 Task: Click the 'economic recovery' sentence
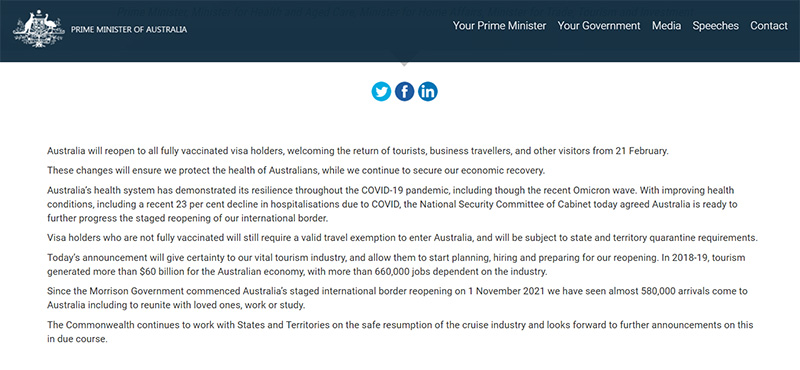(296, 170)
